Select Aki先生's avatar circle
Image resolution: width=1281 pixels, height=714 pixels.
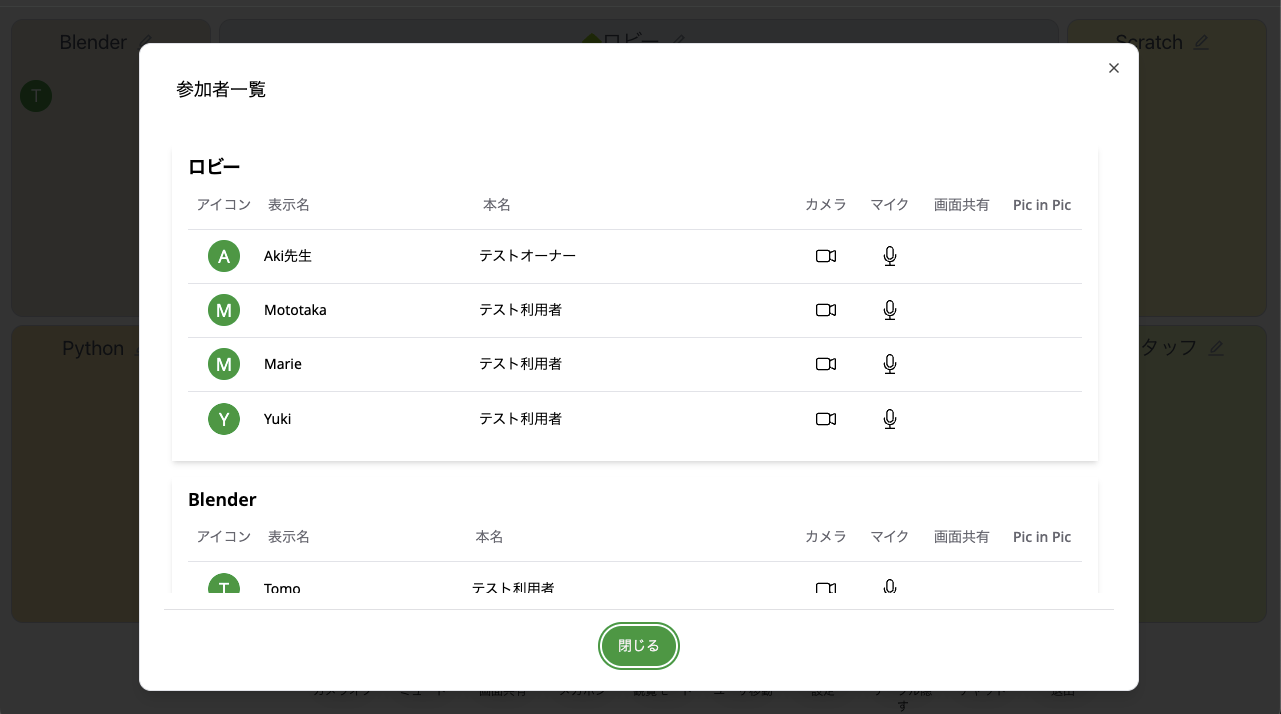224,256
